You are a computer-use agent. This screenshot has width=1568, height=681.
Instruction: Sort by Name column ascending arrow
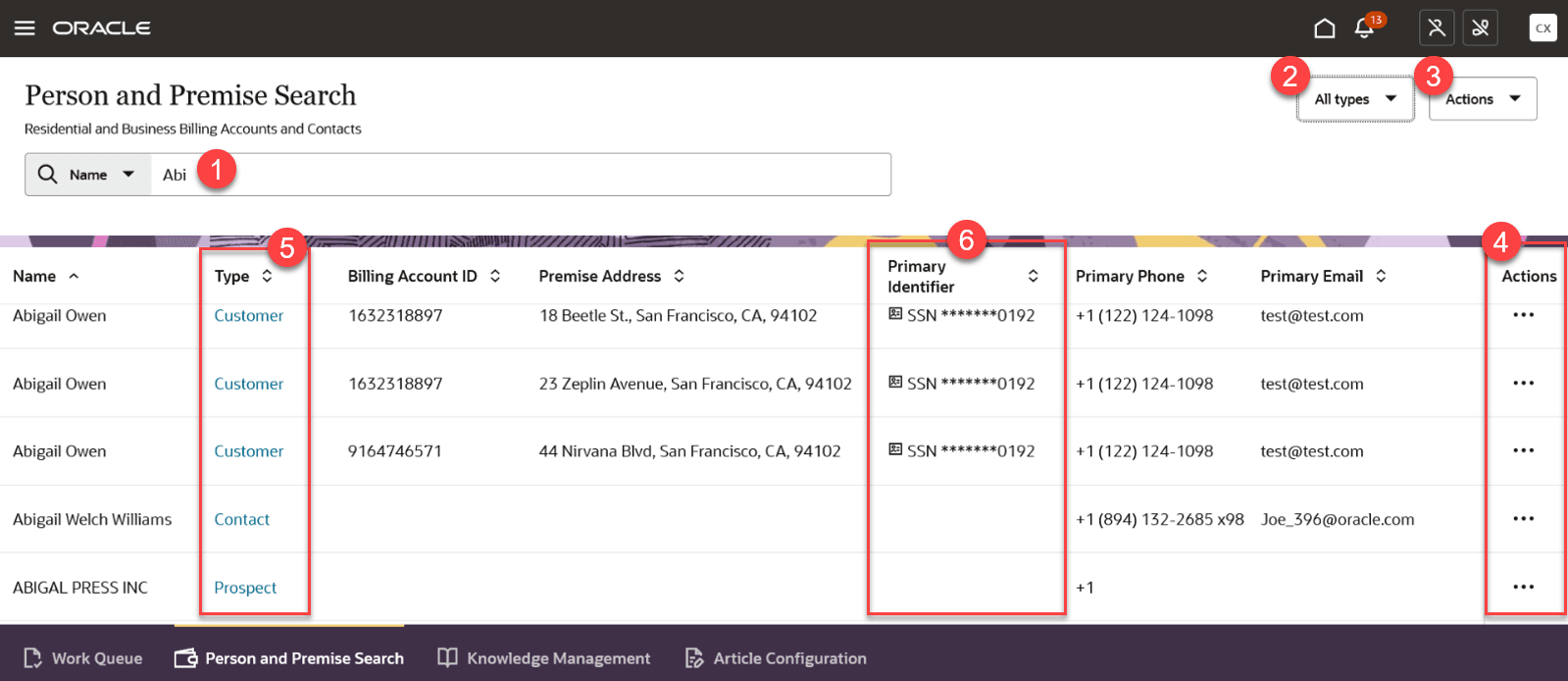pyautogui.click(x=74, y=277)
